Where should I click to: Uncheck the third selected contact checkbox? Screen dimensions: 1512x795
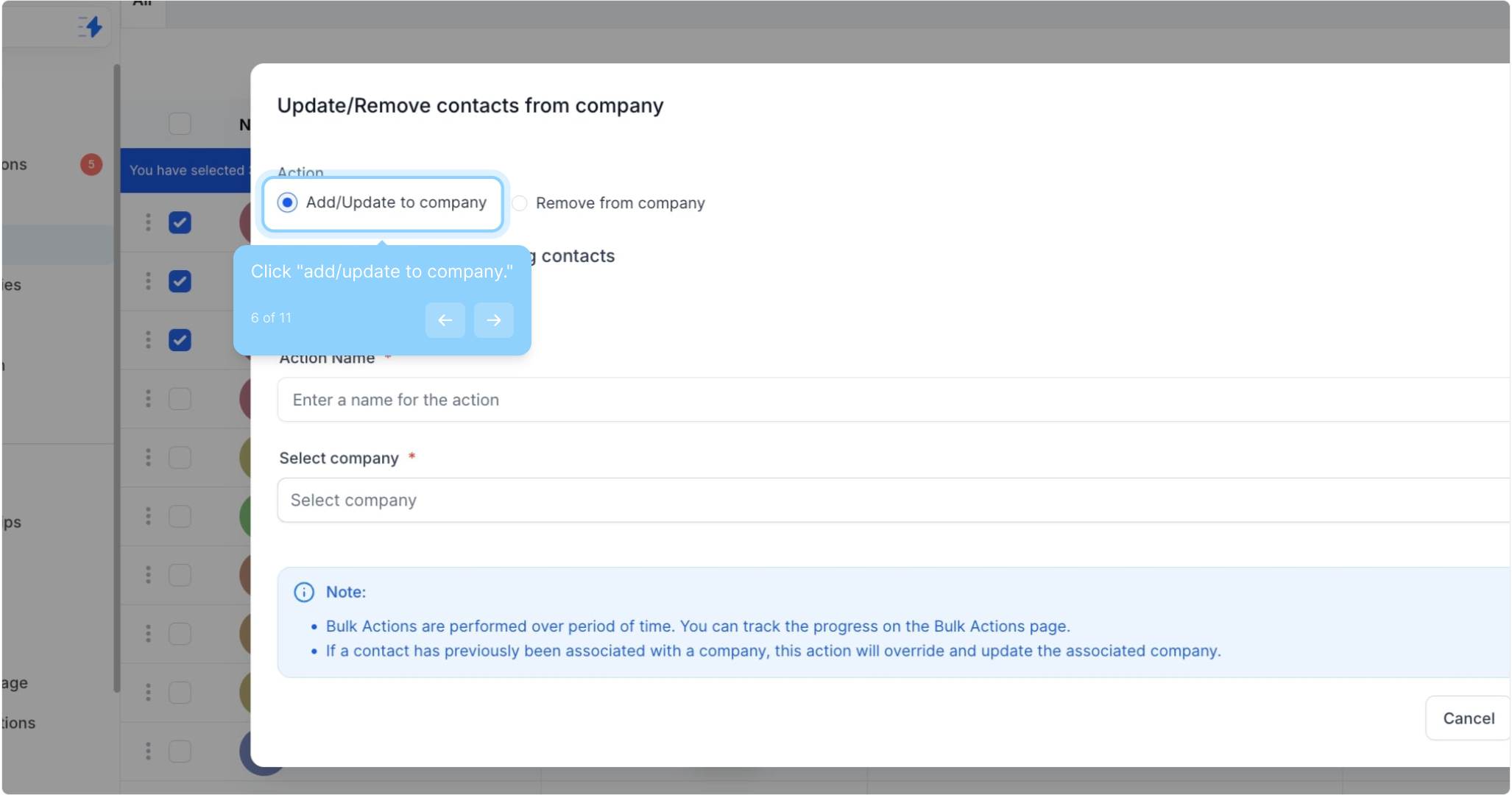180,340
